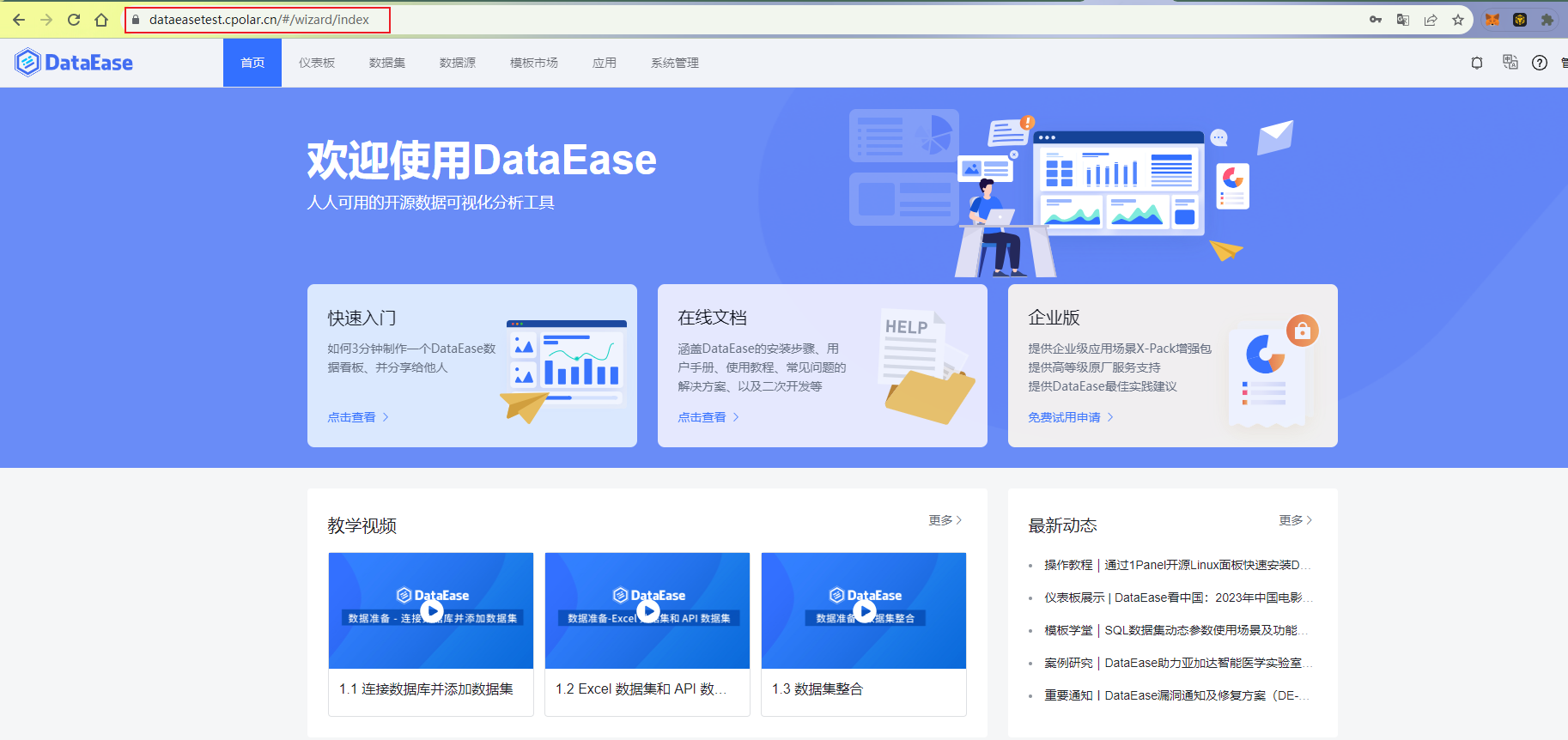Image resolution: width=1568 pixels, height=740 pixels.
Task: Open the language switch icon in DataEase header
Action: point(1510,62)
